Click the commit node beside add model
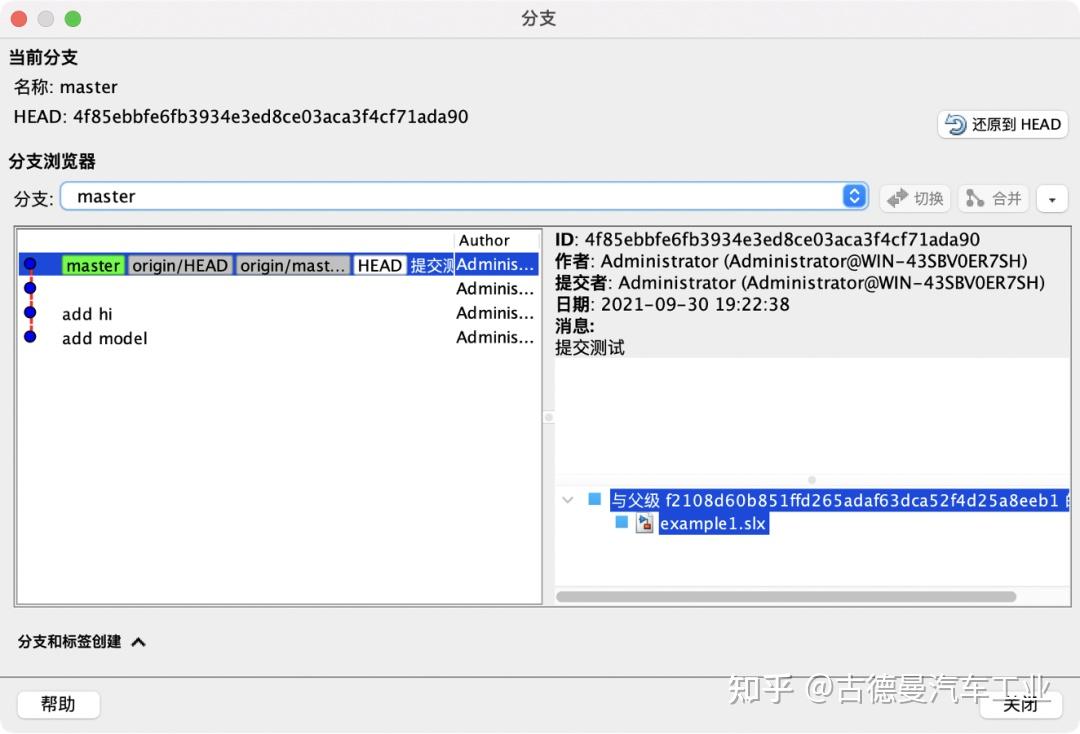 (31, 337)
